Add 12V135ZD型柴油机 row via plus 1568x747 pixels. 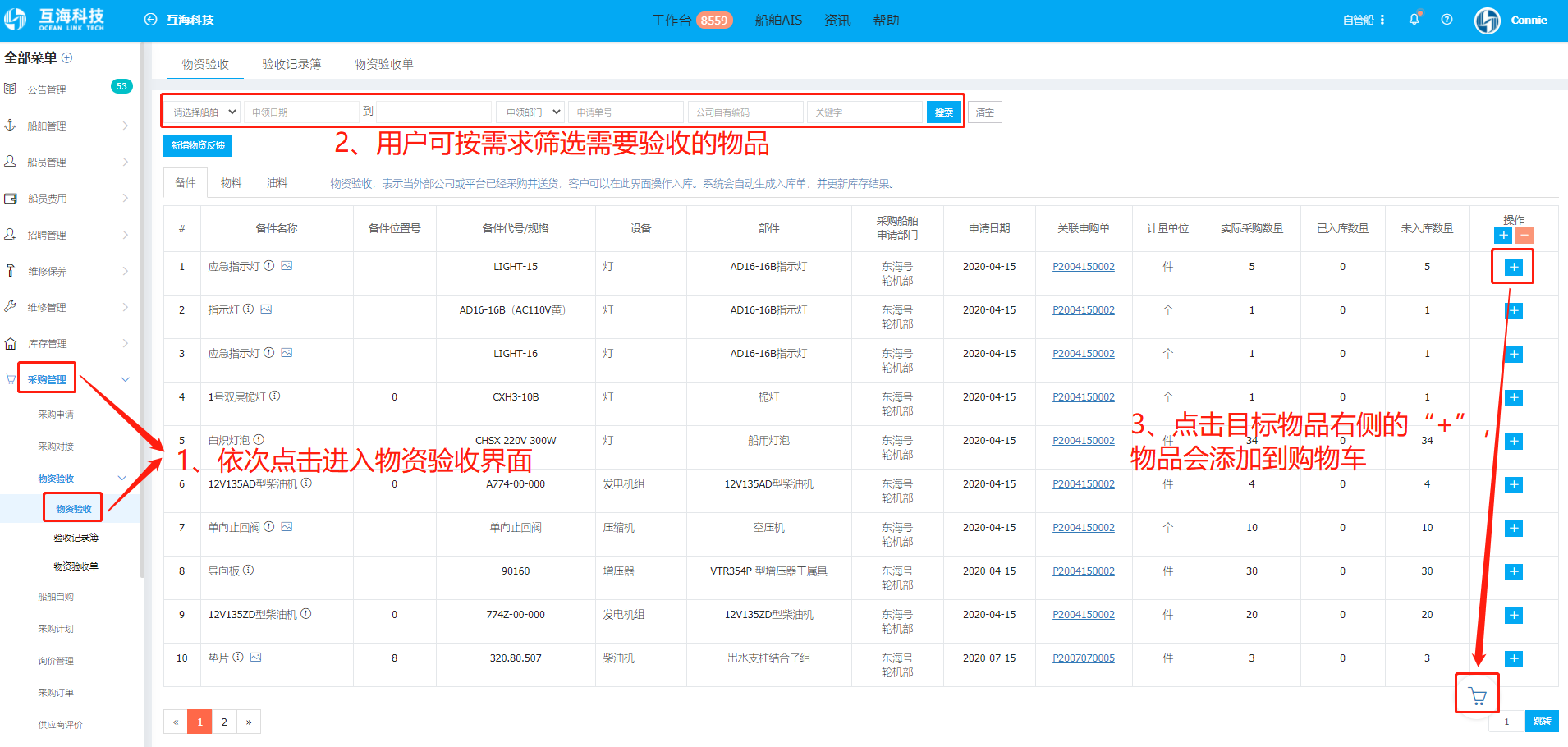(x=1514, y=616)
